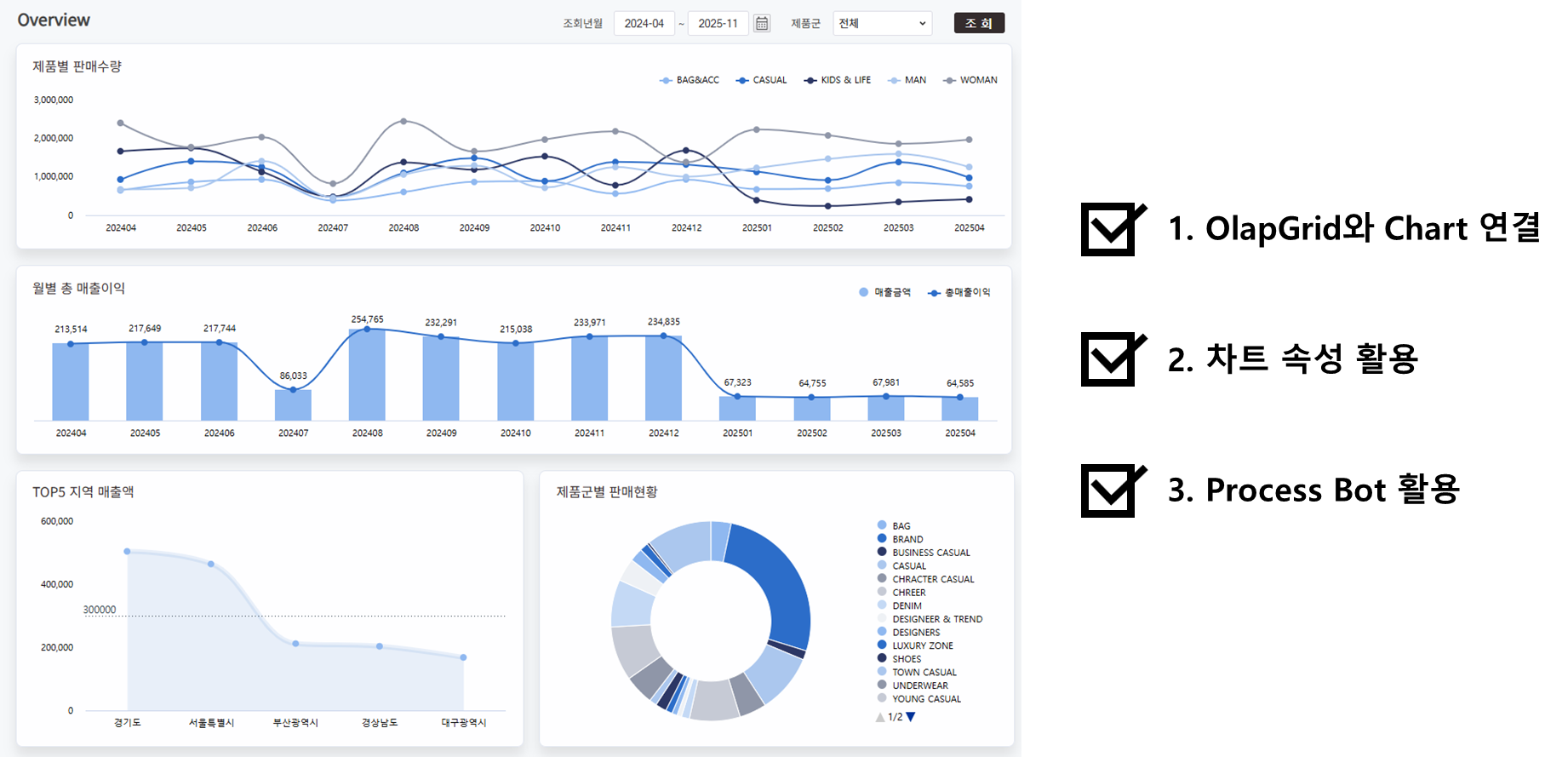Screen dimensions: 1568x757
Task: Open the calendar date picker icon
Action: [762, 24]
